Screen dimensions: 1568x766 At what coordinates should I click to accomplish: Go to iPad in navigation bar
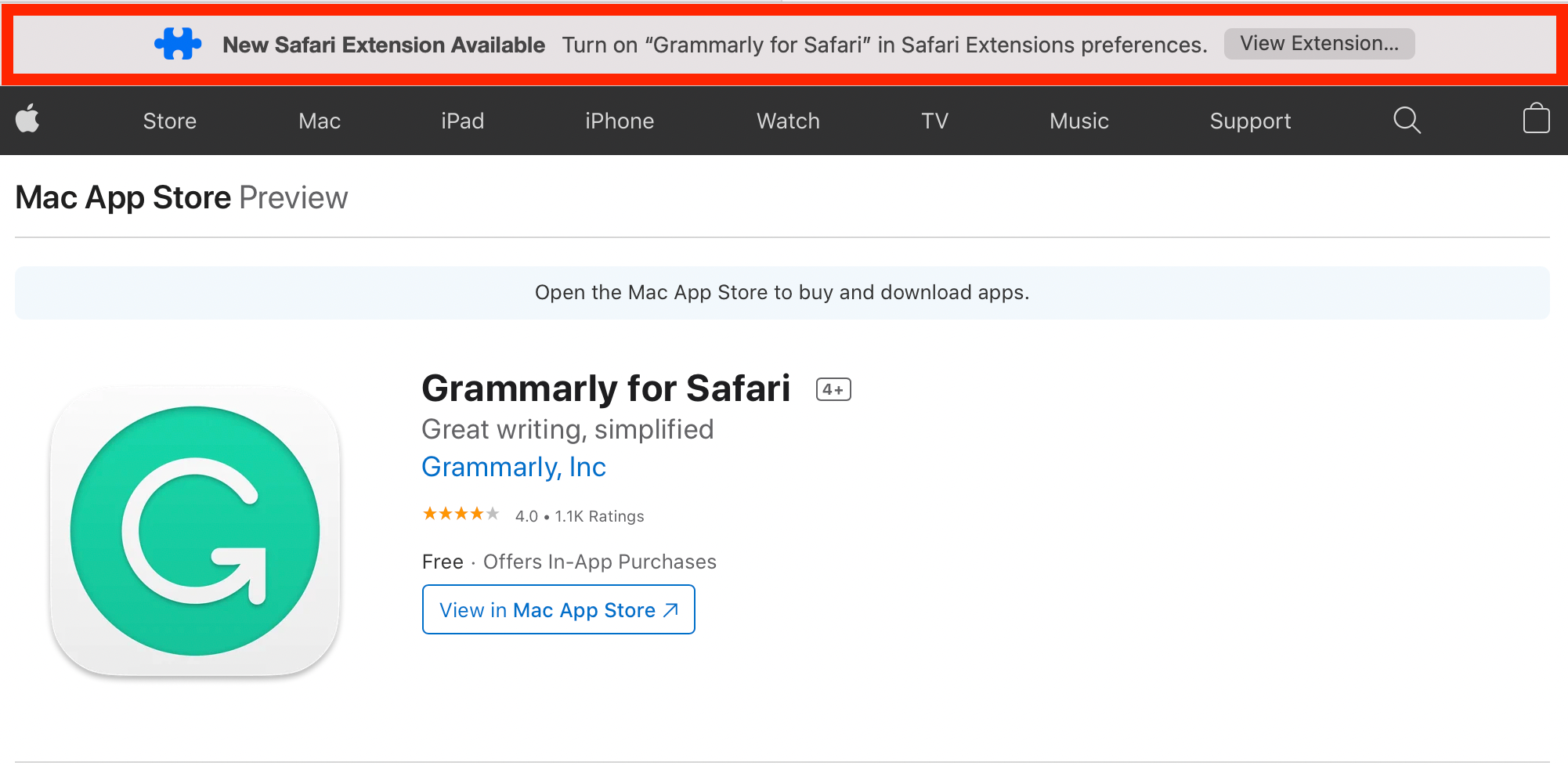click(x=463, y=121)
